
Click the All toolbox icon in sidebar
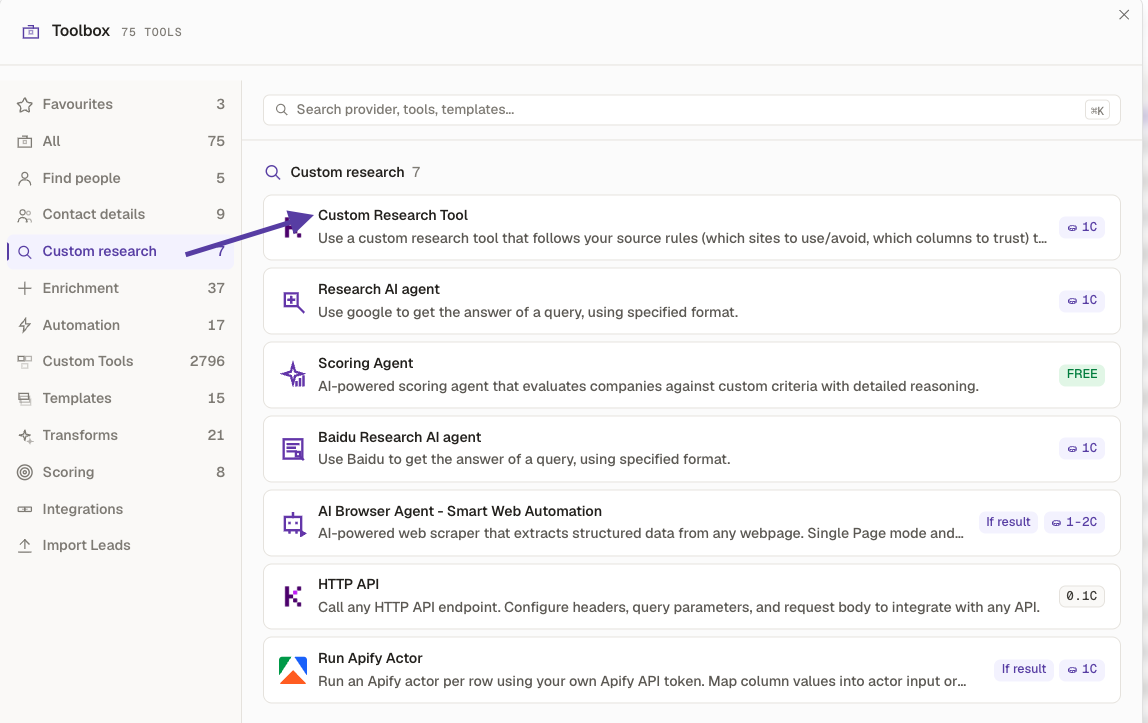pos(25,141)
